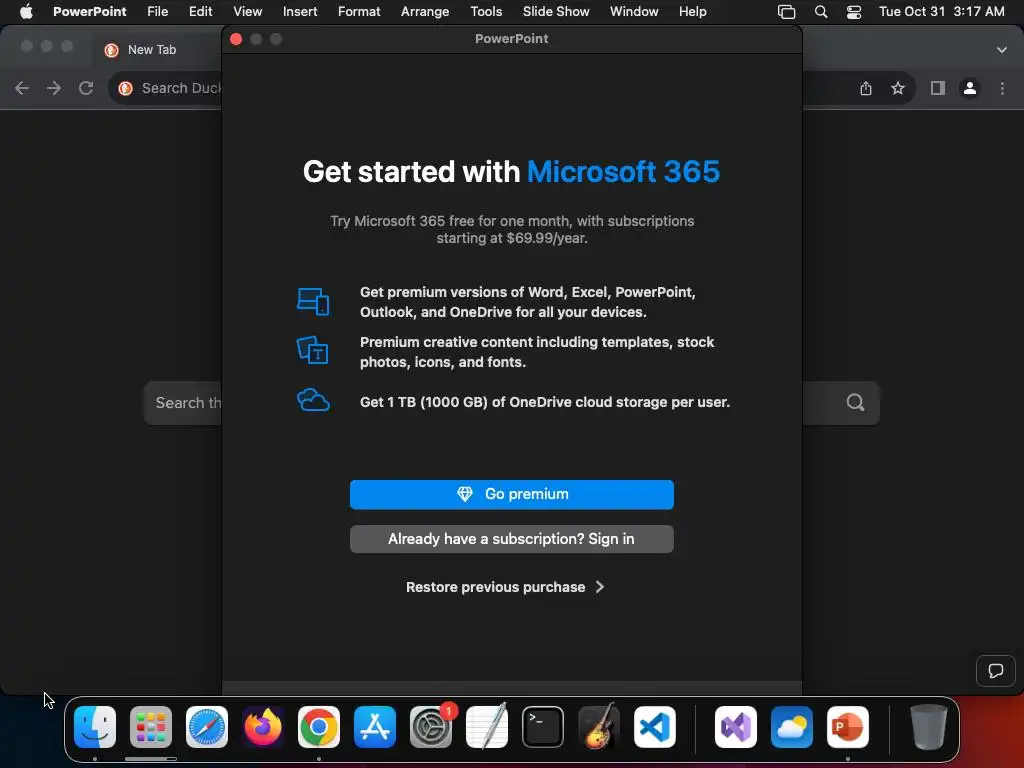
Task: Open the browser profile icon
Action: [x=970, y=88]
